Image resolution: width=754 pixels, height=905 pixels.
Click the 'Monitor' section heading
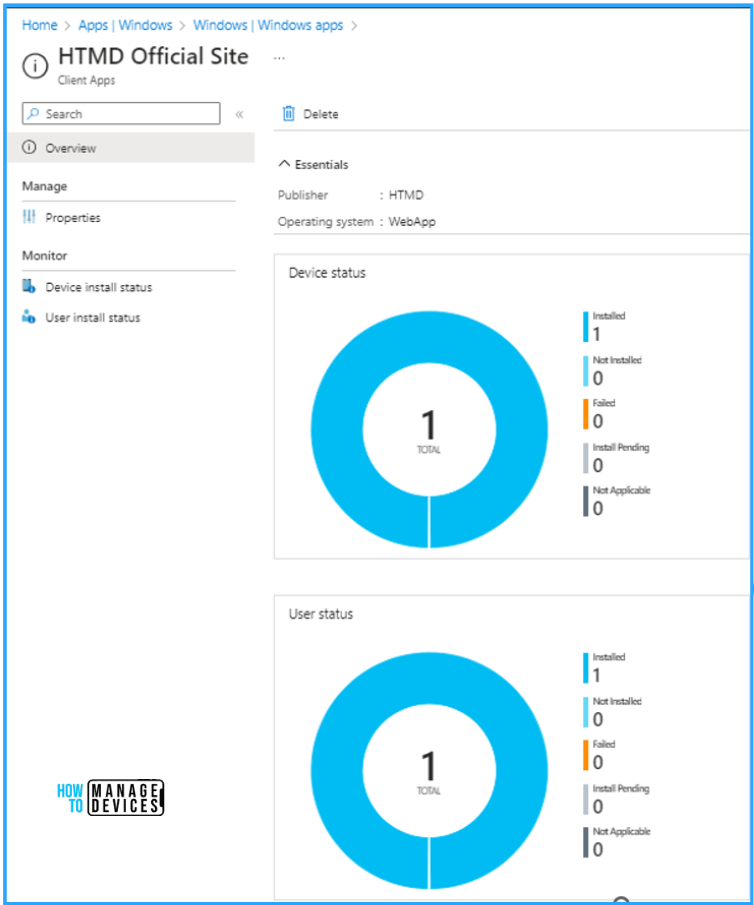(44, 255)
